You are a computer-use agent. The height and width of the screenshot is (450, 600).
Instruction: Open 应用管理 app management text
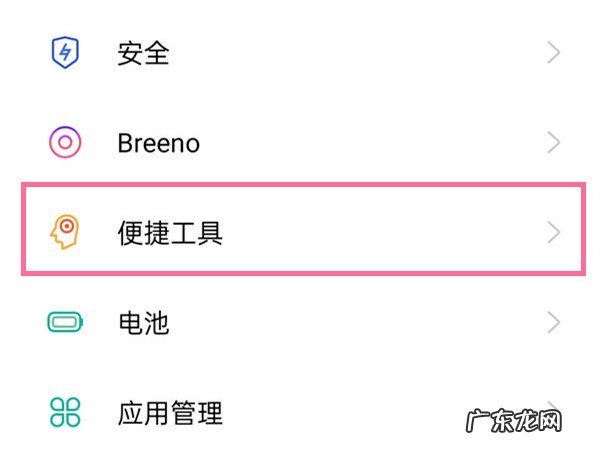point(170,411)
